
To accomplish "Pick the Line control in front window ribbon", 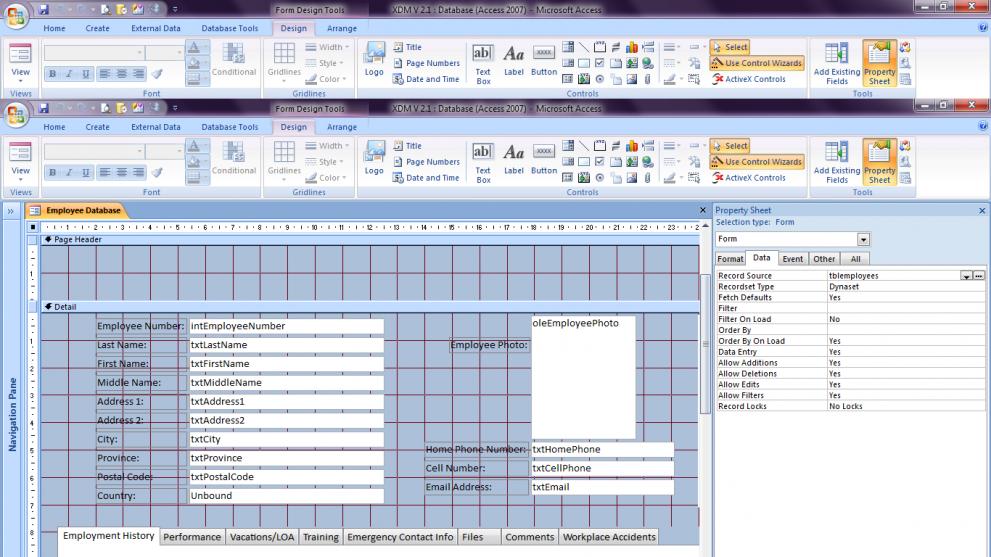I will [x=584, y=145].
